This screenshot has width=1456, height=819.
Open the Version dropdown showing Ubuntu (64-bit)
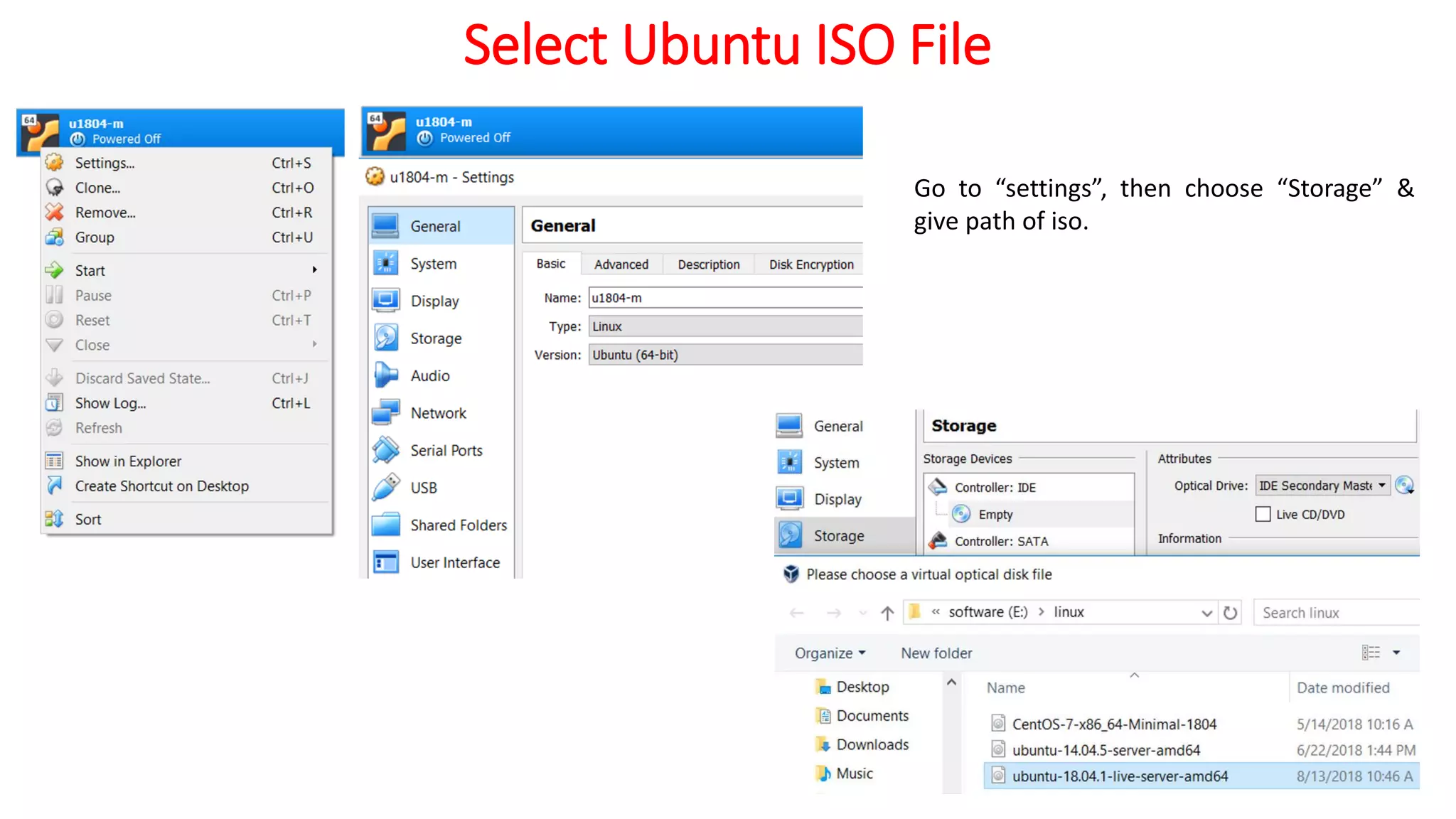click(725, 355)
